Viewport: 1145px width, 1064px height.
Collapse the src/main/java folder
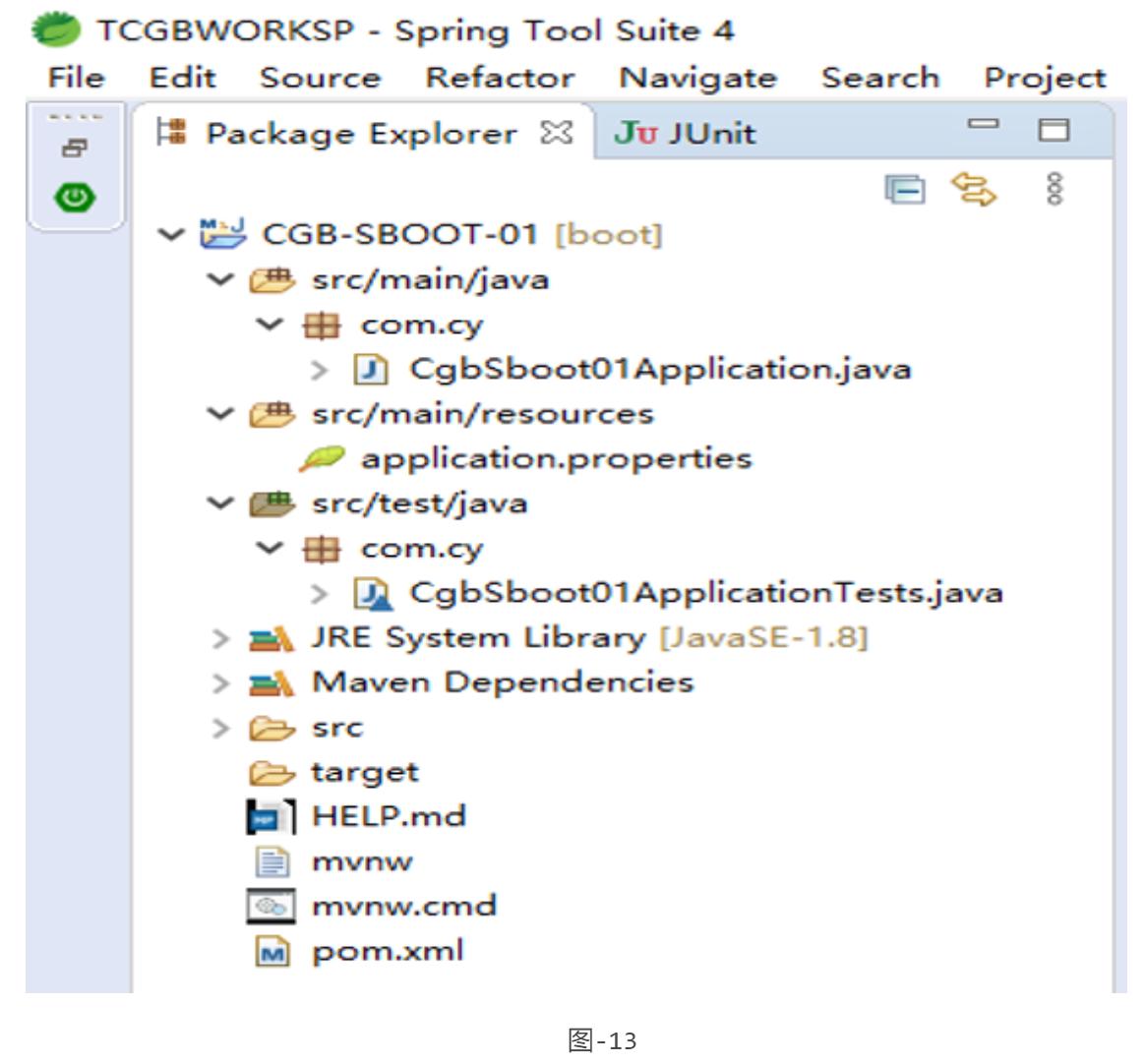220,279
